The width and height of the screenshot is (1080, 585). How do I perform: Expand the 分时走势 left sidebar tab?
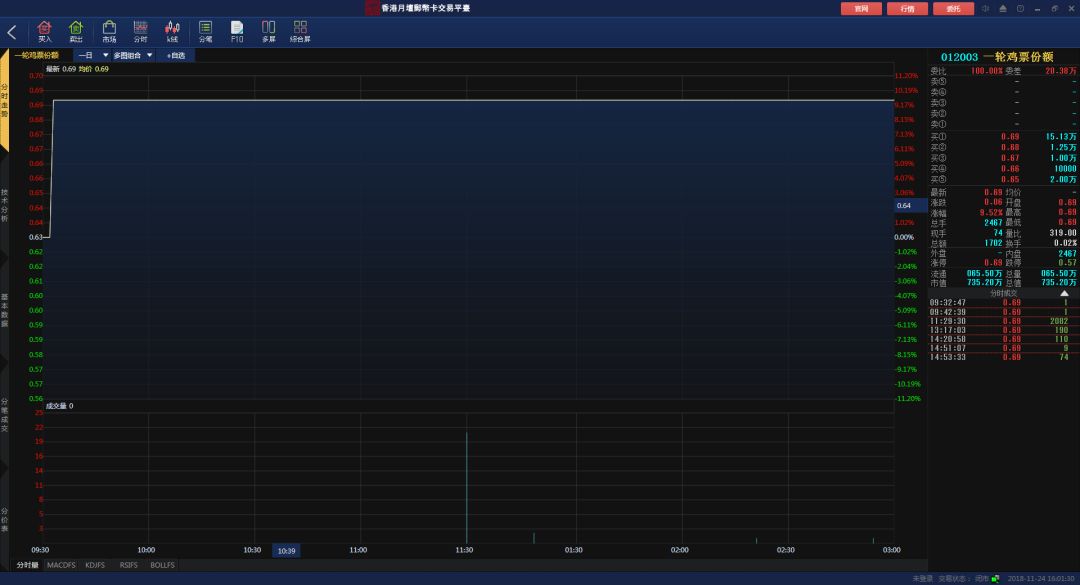(4, 101)
